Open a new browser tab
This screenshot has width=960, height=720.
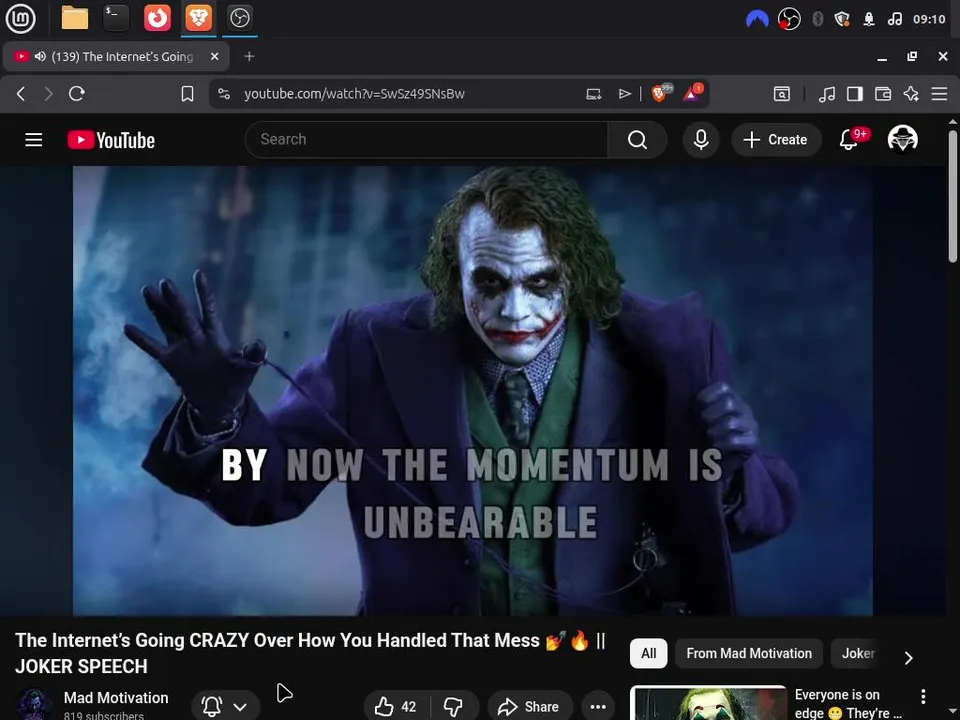(x=249, y=56)
